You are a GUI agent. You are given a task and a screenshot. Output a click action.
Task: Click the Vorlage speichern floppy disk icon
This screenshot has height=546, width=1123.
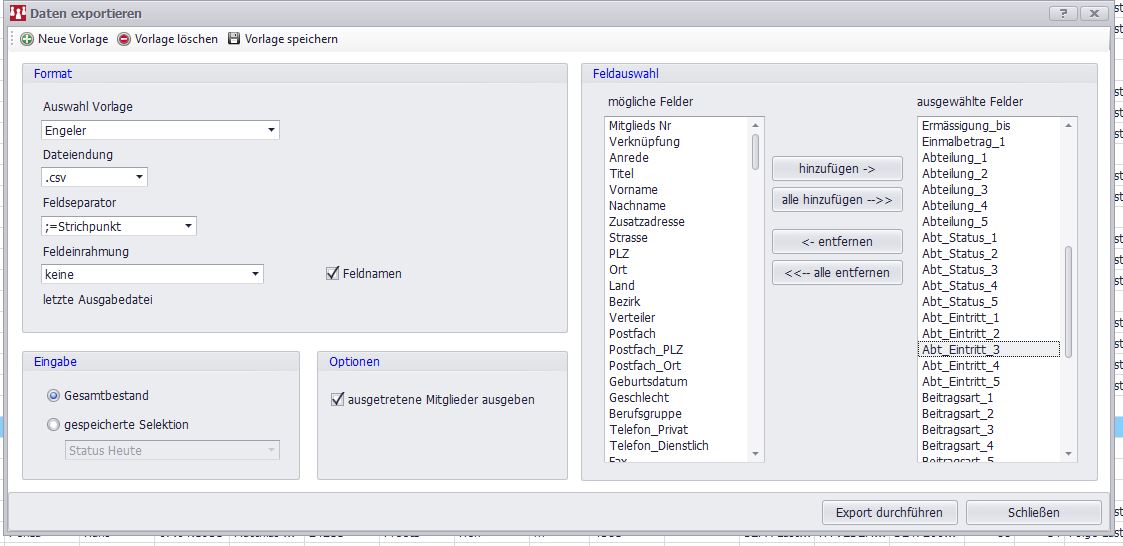pos(234,39)
